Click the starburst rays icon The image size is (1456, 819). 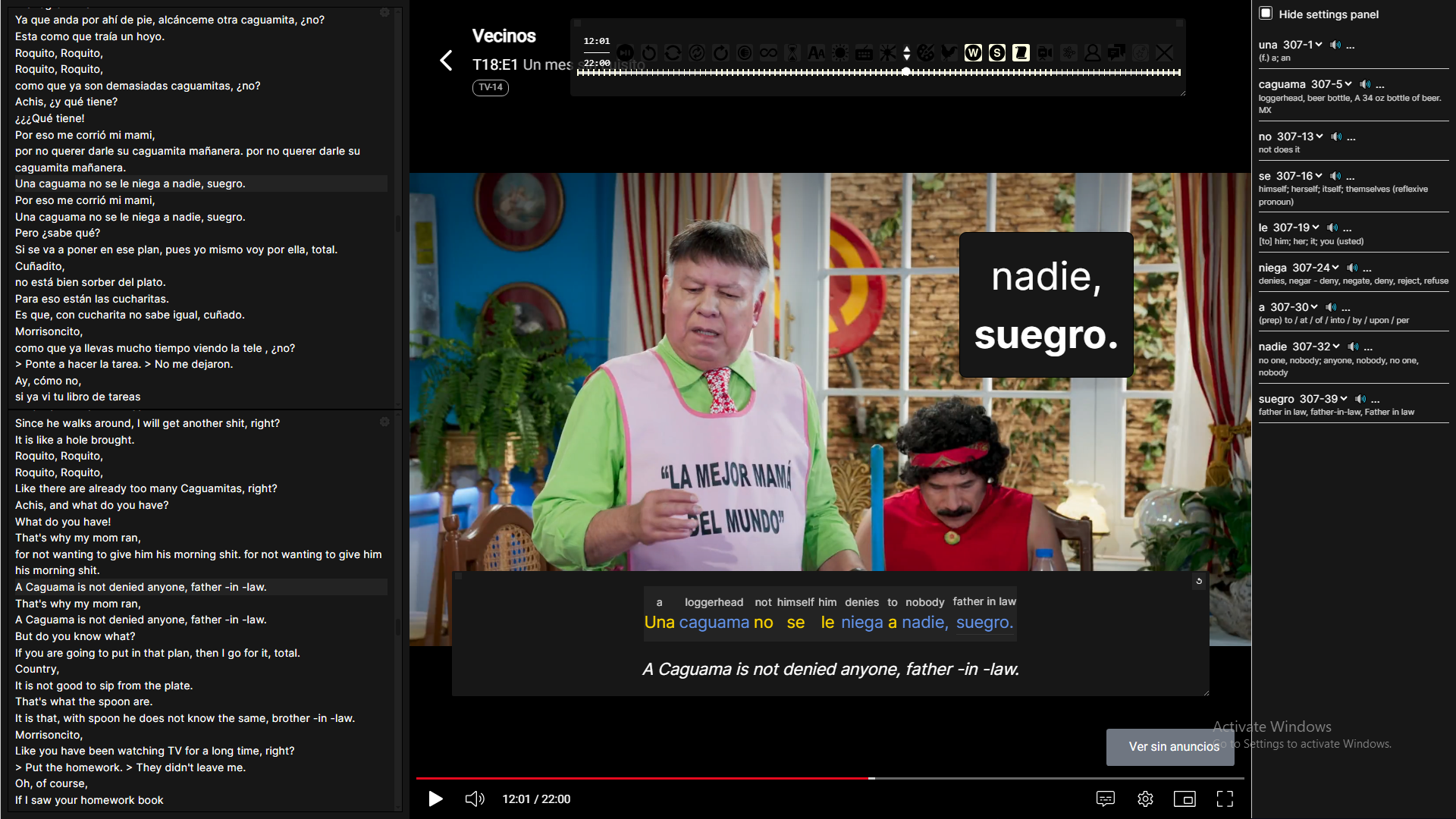click(887, 52)
